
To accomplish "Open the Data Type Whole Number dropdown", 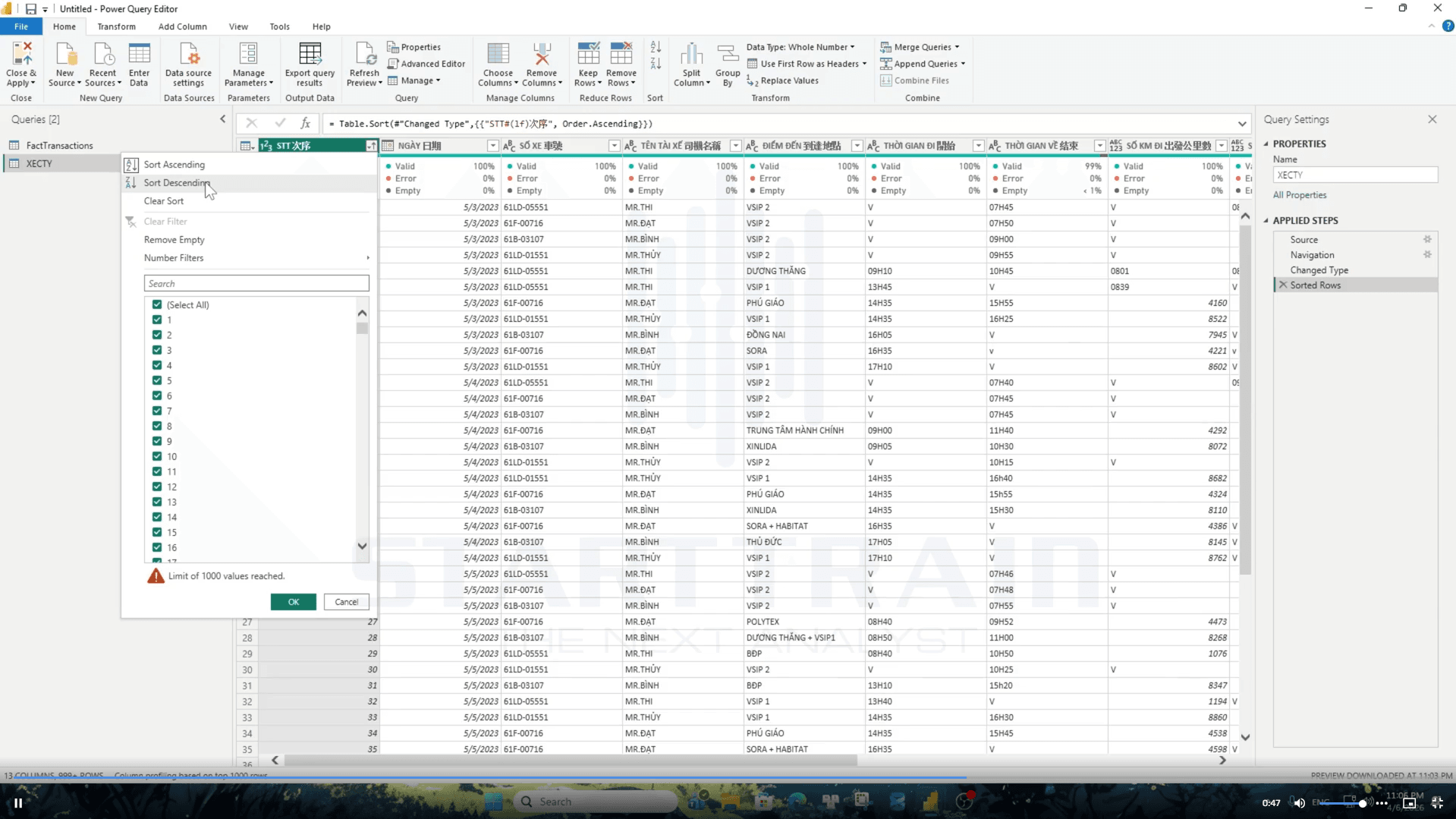I will (801, 47).
